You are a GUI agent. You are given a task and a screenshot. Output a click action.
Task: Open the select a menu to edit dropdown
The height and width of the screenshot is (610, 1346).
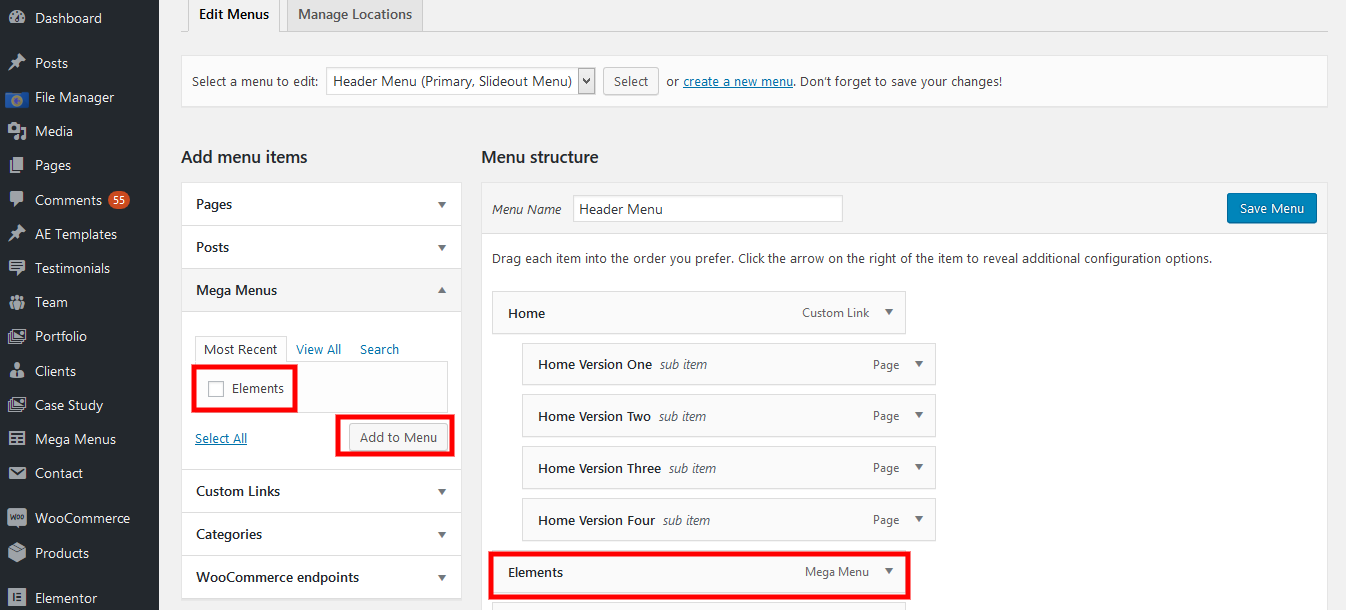pyautogui.click(x=461, y=82)
